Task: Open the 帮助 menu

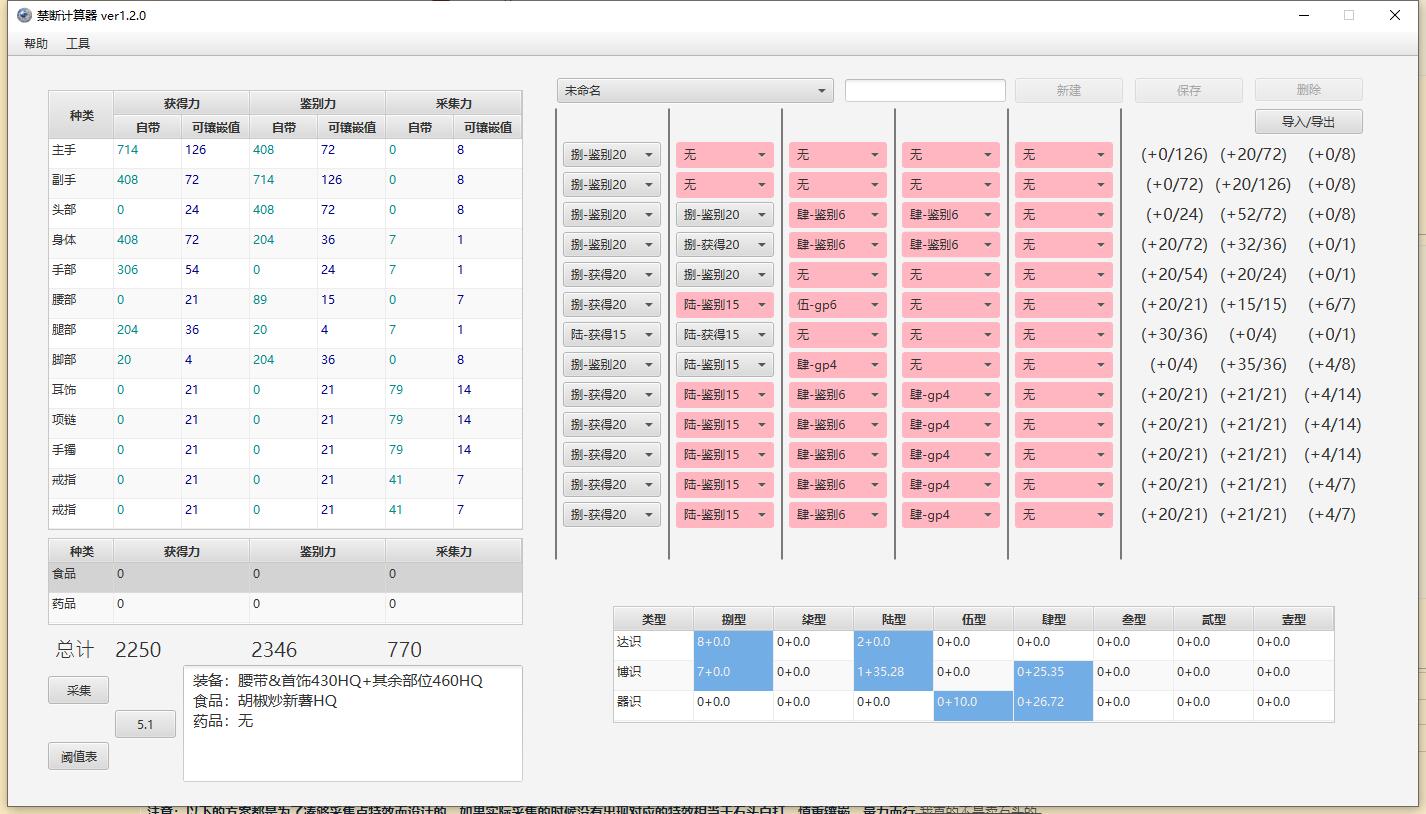Action: [34, 43]
